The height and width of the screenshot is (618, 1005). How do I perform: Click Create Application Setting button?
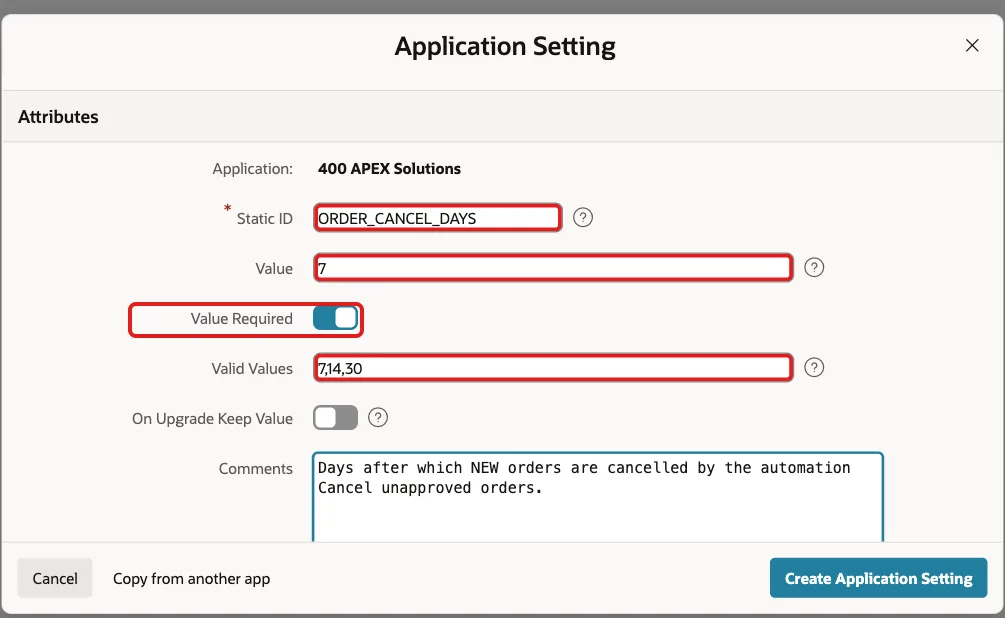[x=878, y=578]
